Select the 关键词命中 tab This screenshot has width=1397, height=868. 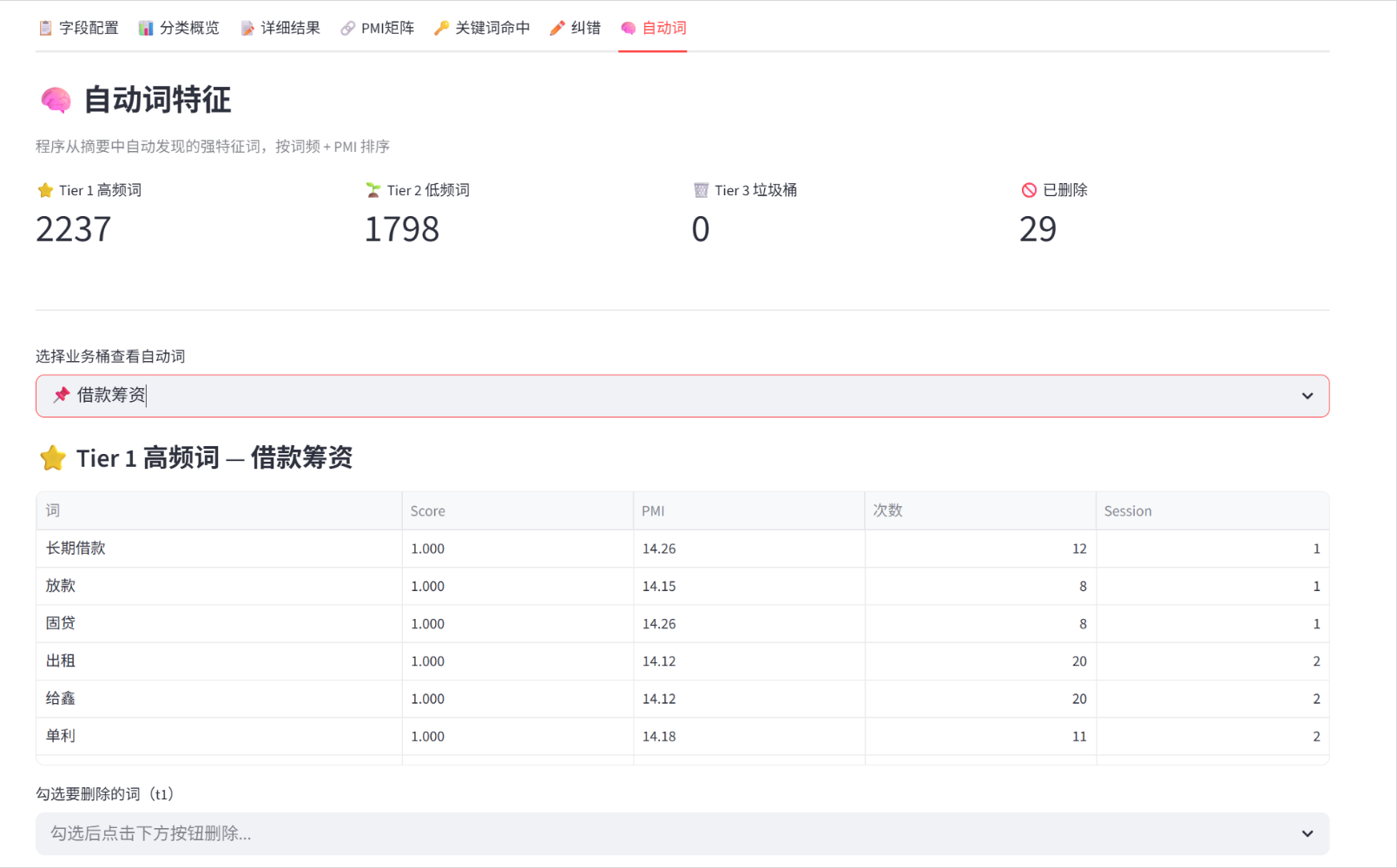point(482,28)
